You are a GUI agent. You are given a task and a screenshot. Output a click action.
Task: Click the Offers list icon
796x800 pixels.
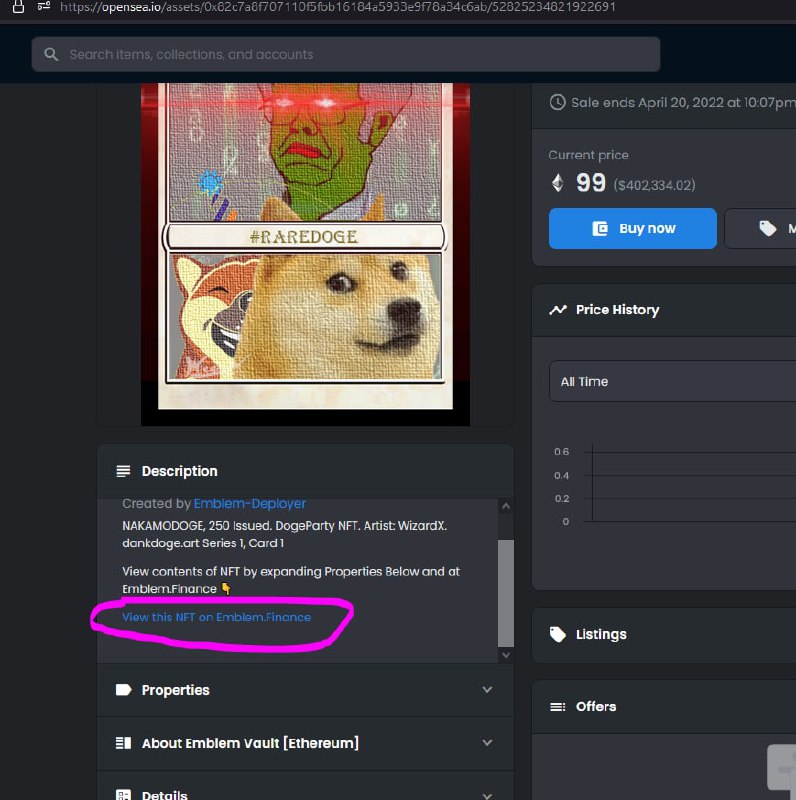(558, 707)
